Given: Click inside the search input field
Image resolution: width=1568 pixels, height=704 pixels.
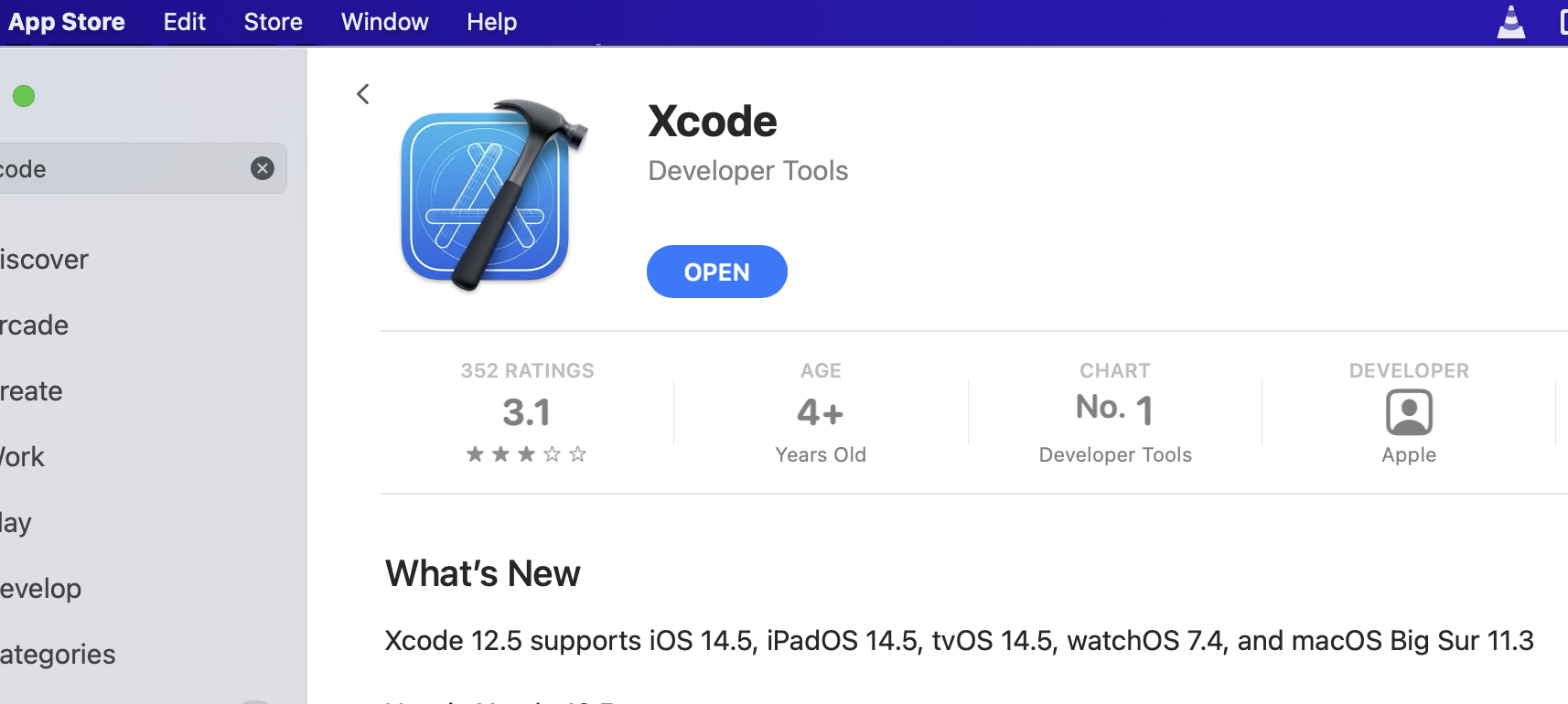Looking at the screenshot, I should point(119,169).
